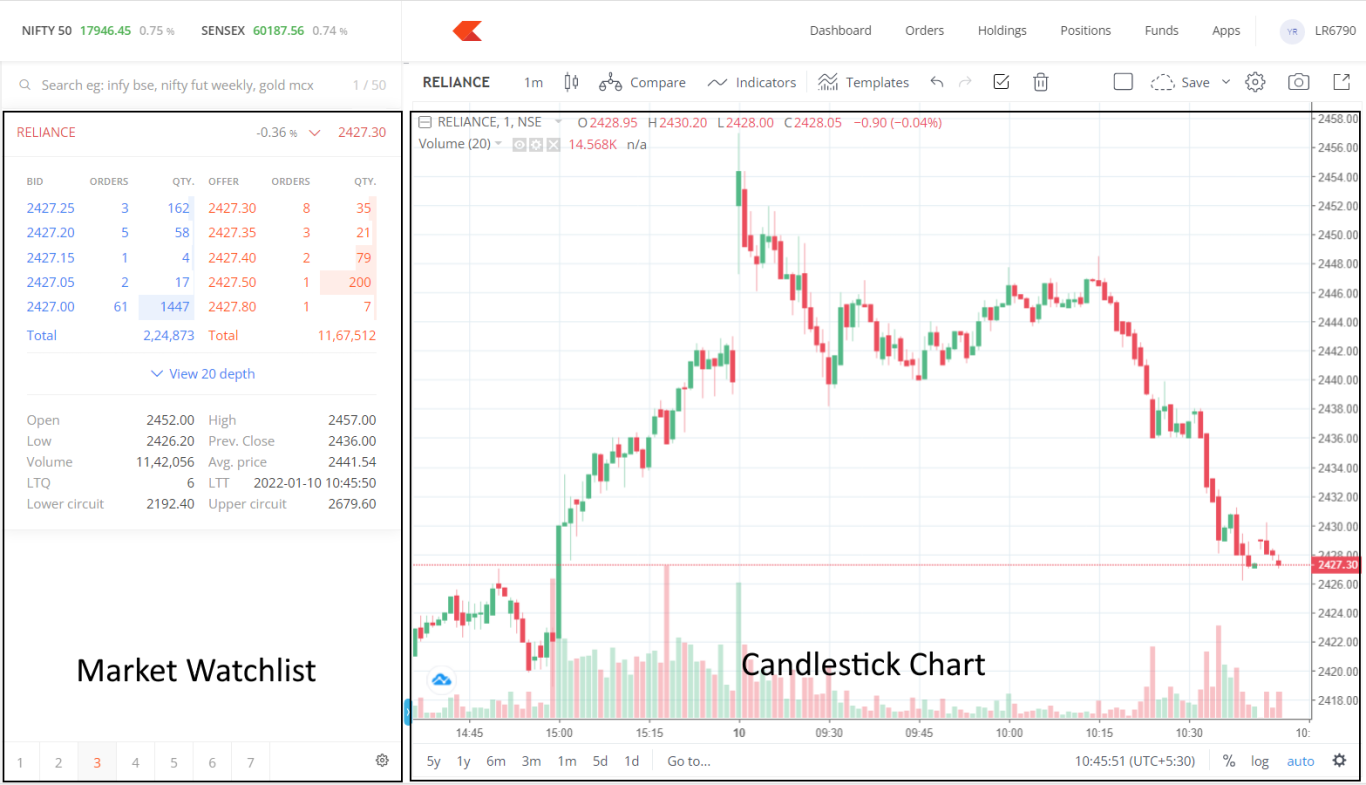Expand View 20 depth

coord(203,373)
